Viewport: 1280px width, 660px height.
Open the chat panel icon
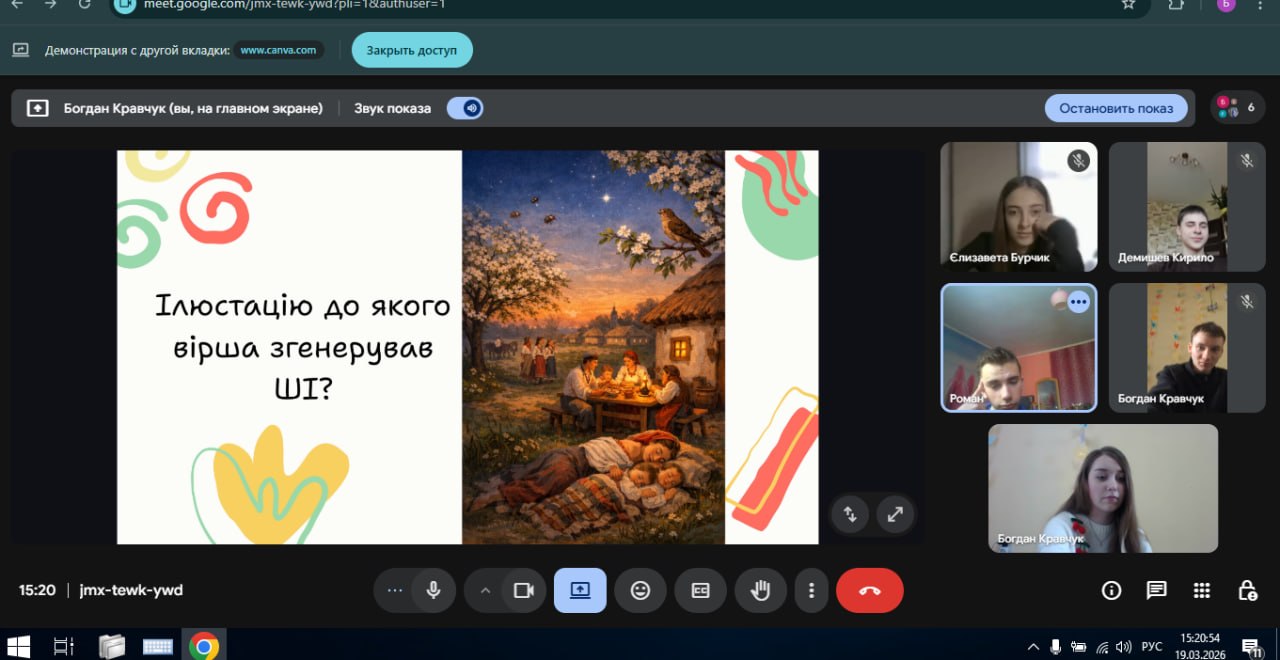coord(1156,590)
